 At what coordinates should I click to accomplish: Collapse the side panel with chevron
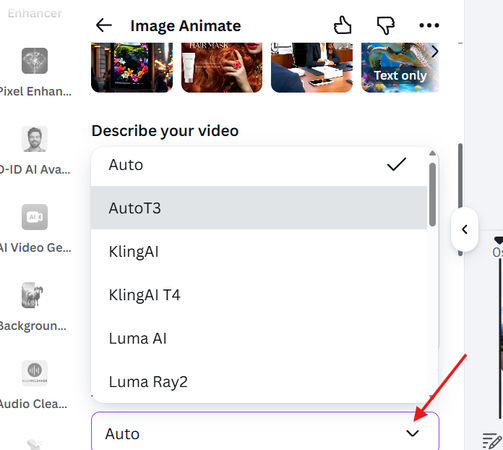pyautogui.click(x=465, y=229)
